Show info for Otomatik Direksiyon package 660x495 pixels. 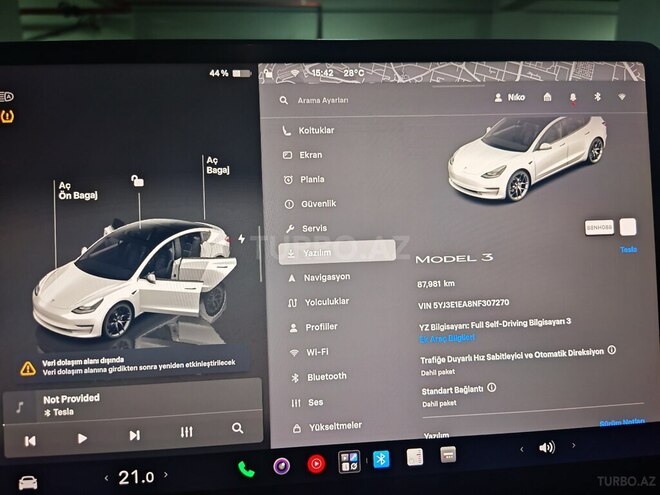pos(612,350)
